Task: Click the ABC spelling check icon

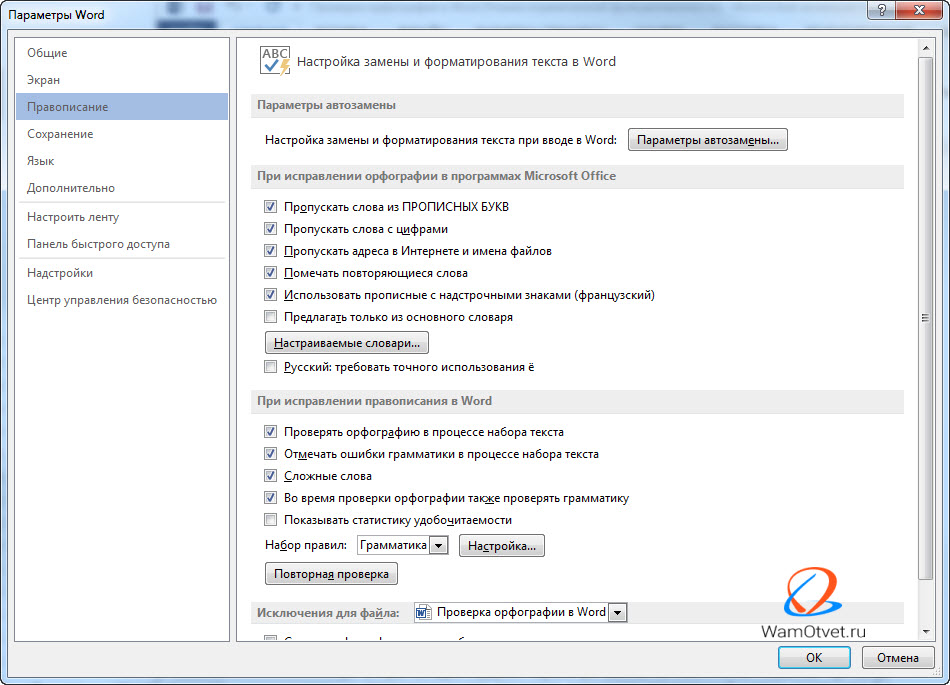Action: [x=275, y=61]
